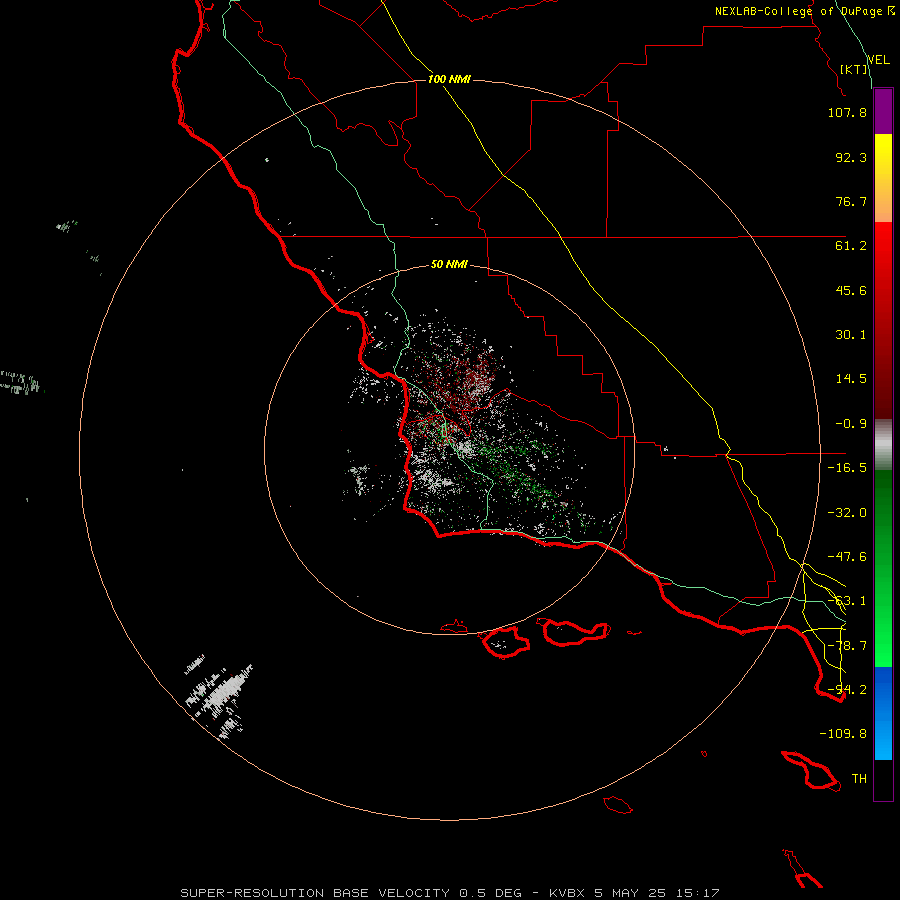Select the -78.7 legend value

pyautogui.click(x=847, y=646)
